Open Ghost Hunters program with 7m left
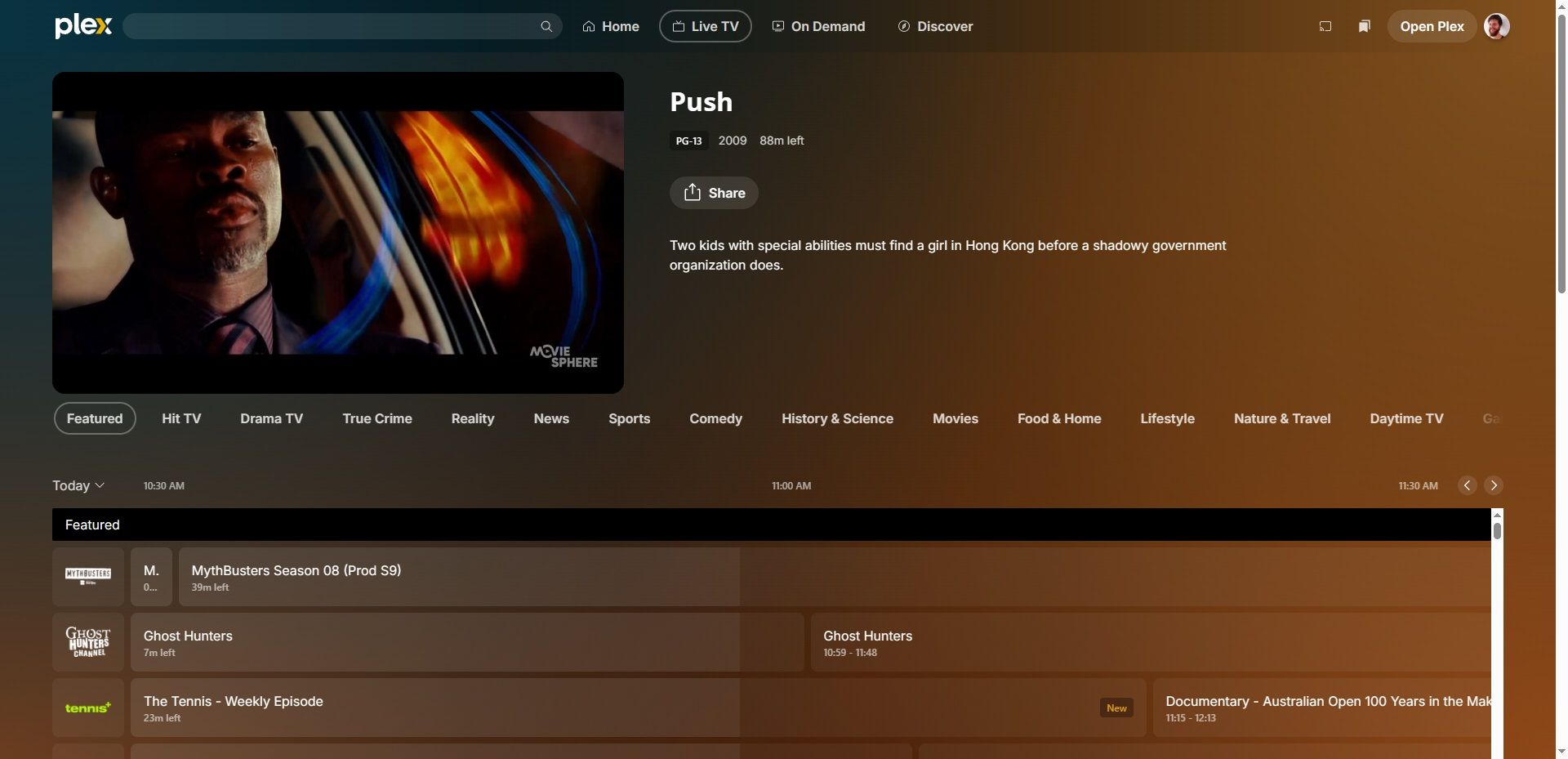1568x759 pixels. point(467,642)
